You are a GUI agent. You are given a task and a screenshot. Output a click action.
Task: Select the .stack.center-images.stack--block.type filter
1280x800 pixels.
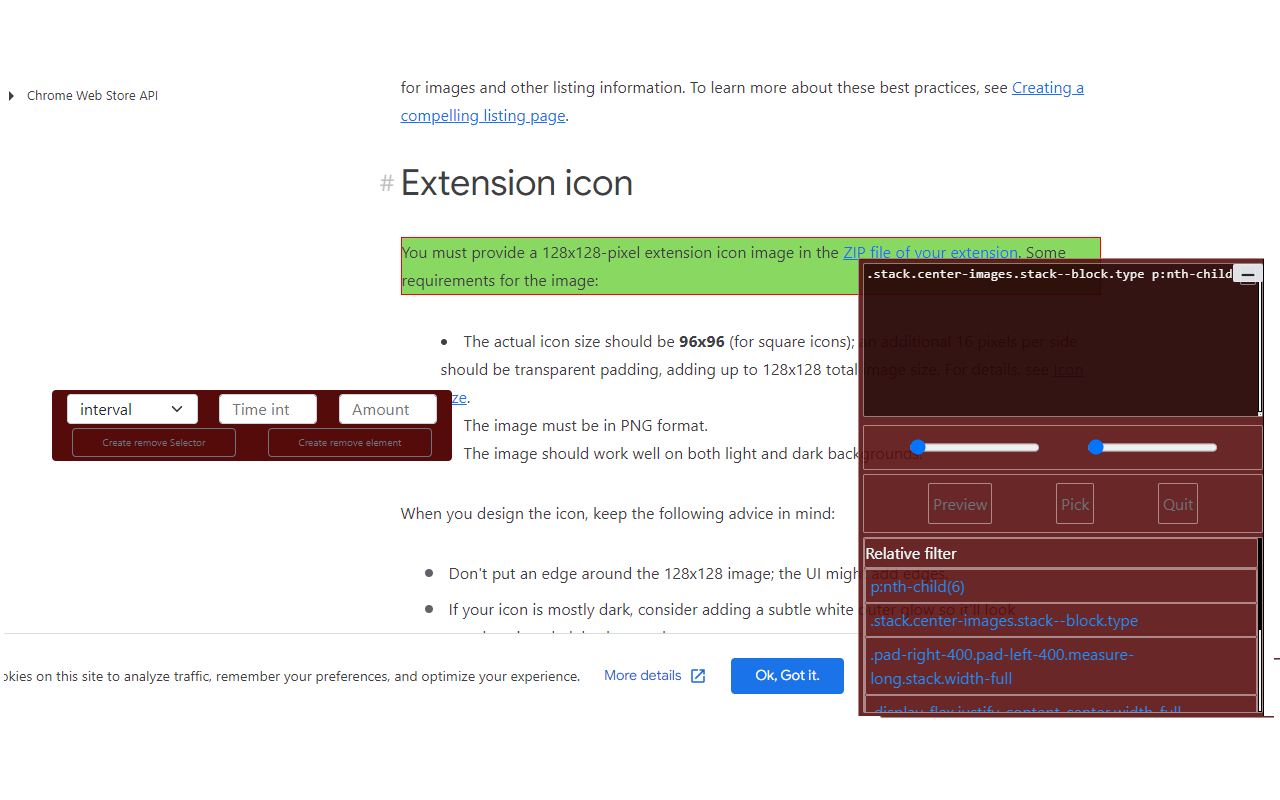click(1004, 620)
